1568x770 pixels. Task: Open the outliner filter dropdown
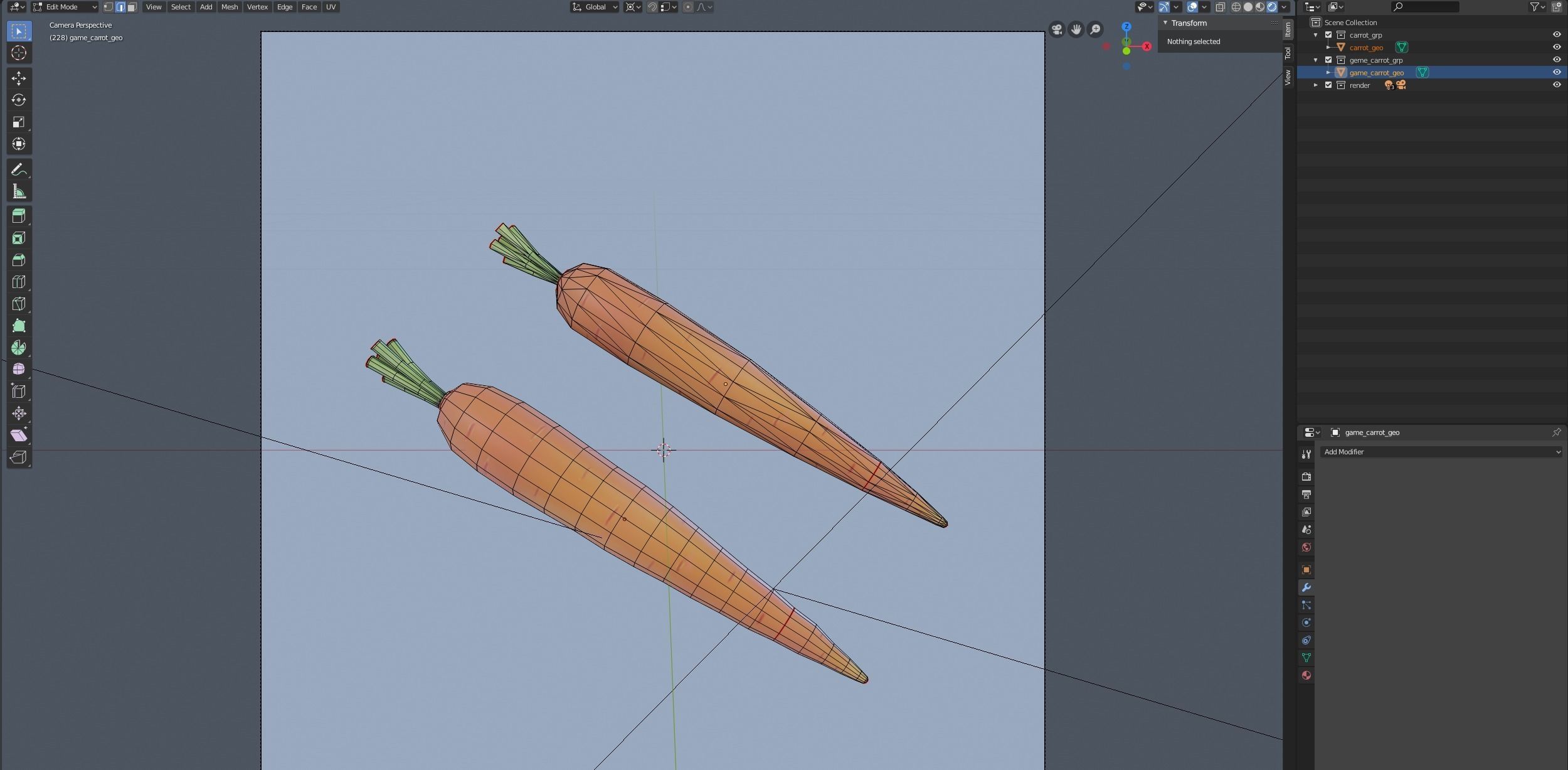coord(1538,7)
